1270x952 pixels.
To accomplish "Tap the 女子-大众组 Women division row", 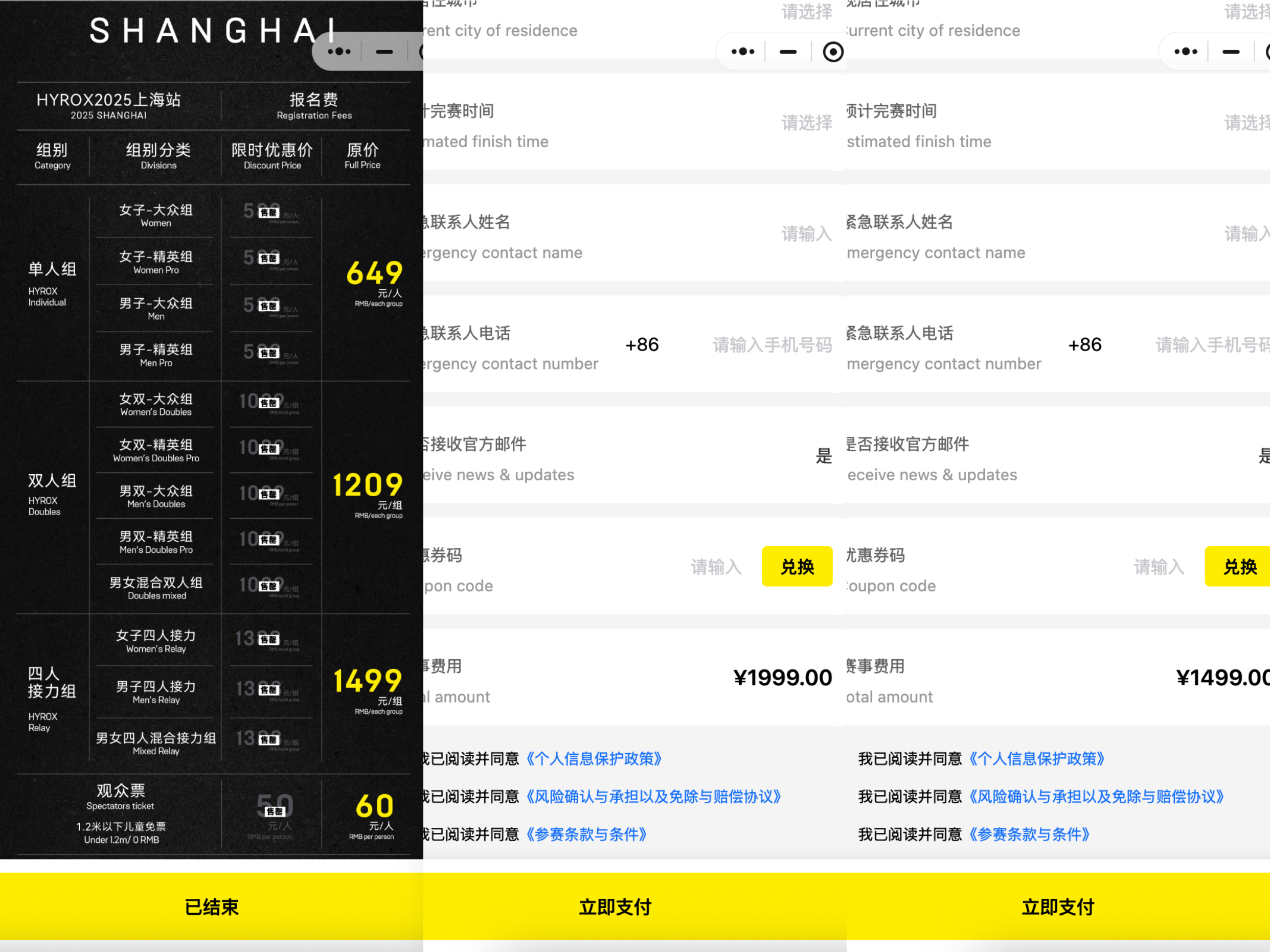I will 155,216.
